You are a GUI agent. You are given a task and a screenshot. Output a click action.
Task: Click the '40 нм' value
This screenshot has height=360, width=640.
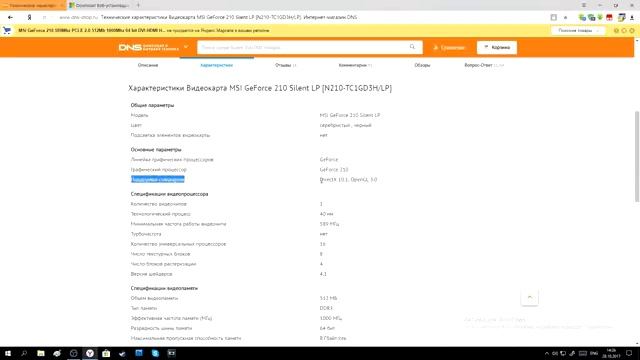pyautogui.click(x=327, y=214)
